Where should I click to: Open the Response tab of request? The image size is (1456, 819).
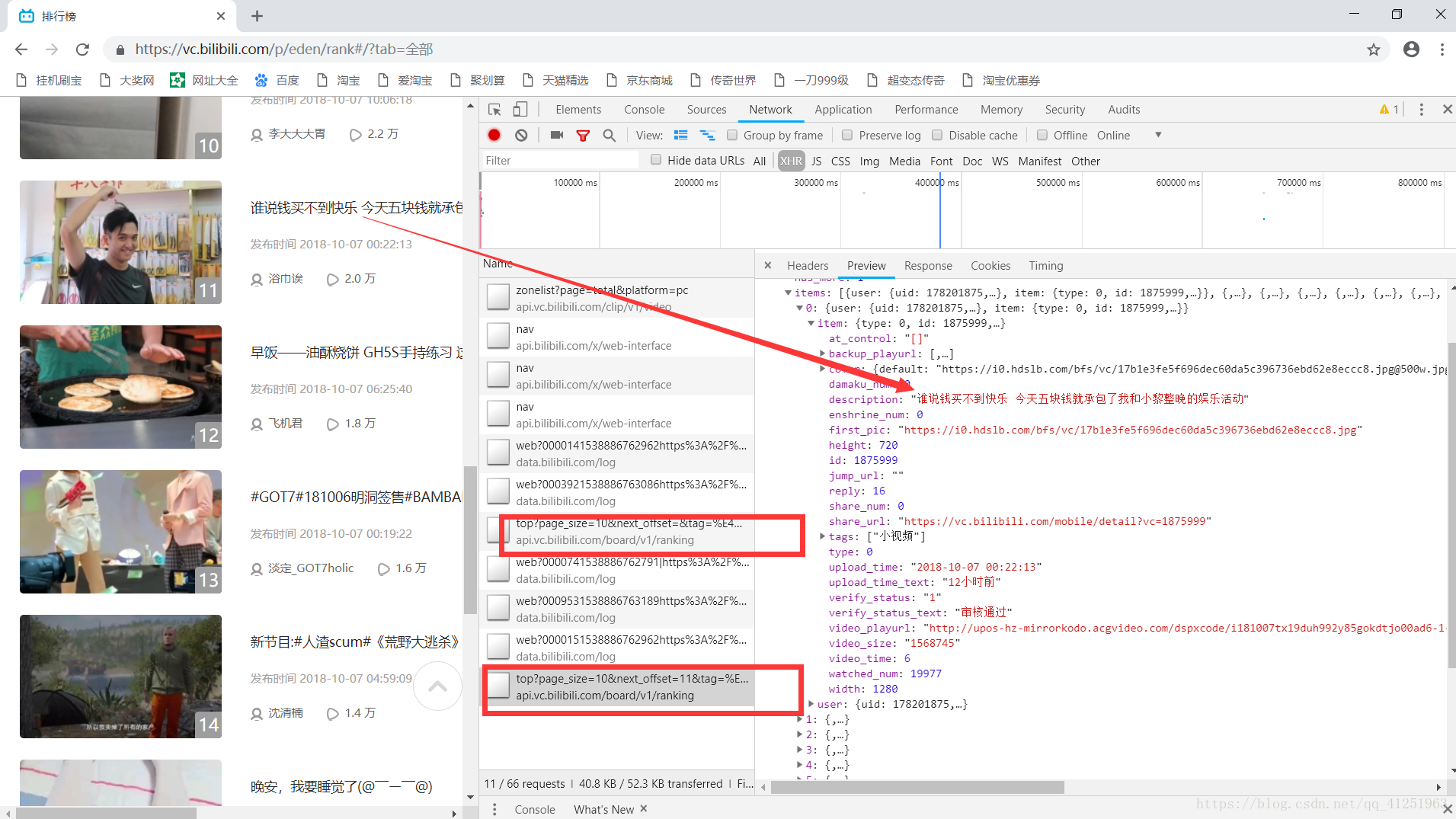(928, 265)
